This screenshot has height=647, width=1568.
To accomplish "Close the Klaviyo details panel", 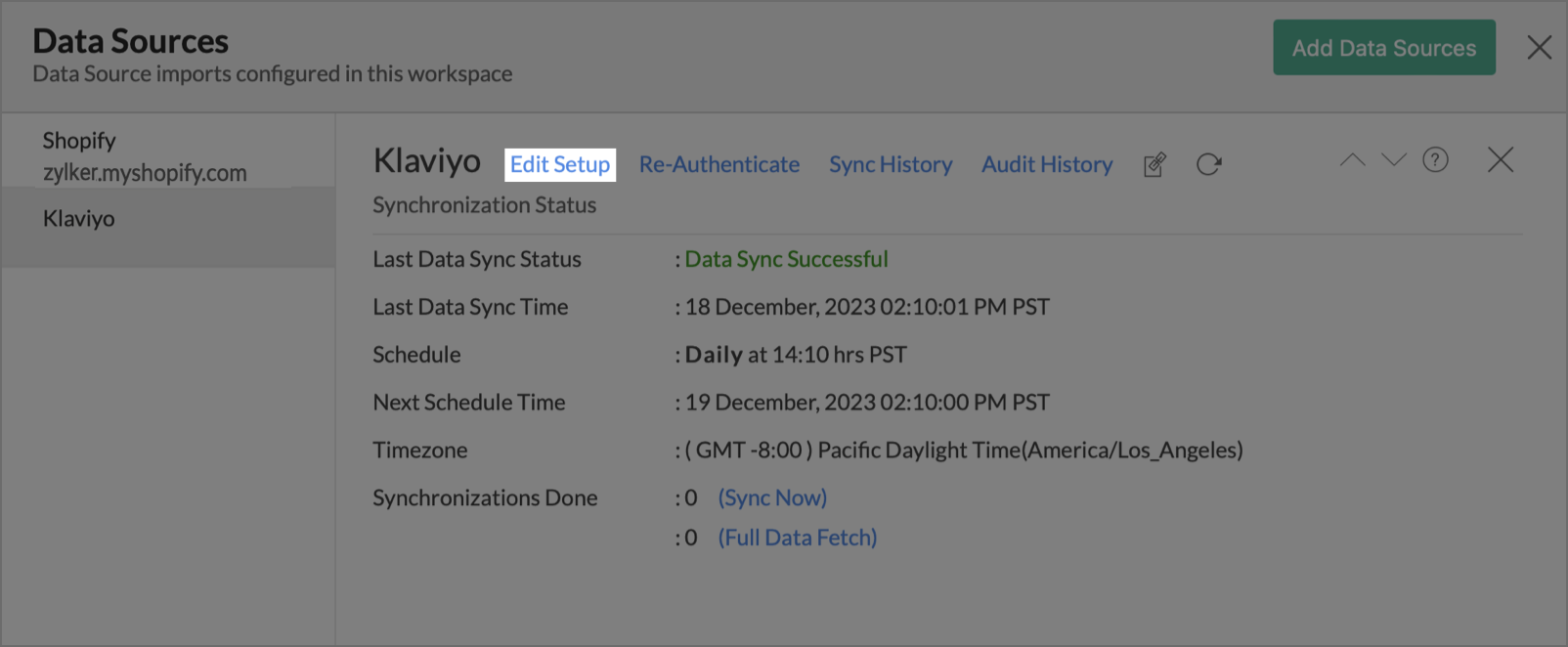I will tap(1500, 160).
